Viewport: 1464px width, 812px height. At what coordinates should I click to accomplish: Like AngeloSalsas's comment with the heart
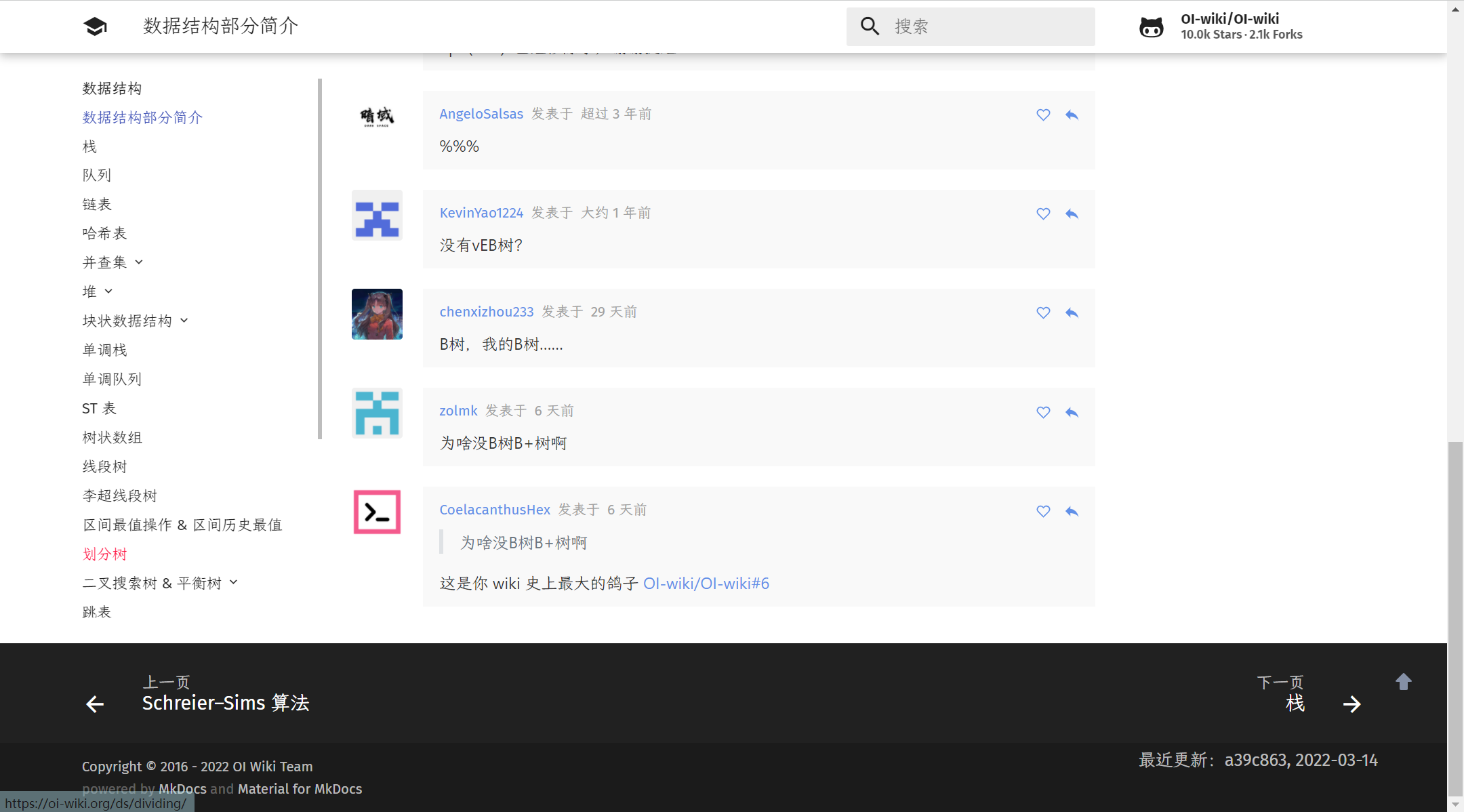1042,115
